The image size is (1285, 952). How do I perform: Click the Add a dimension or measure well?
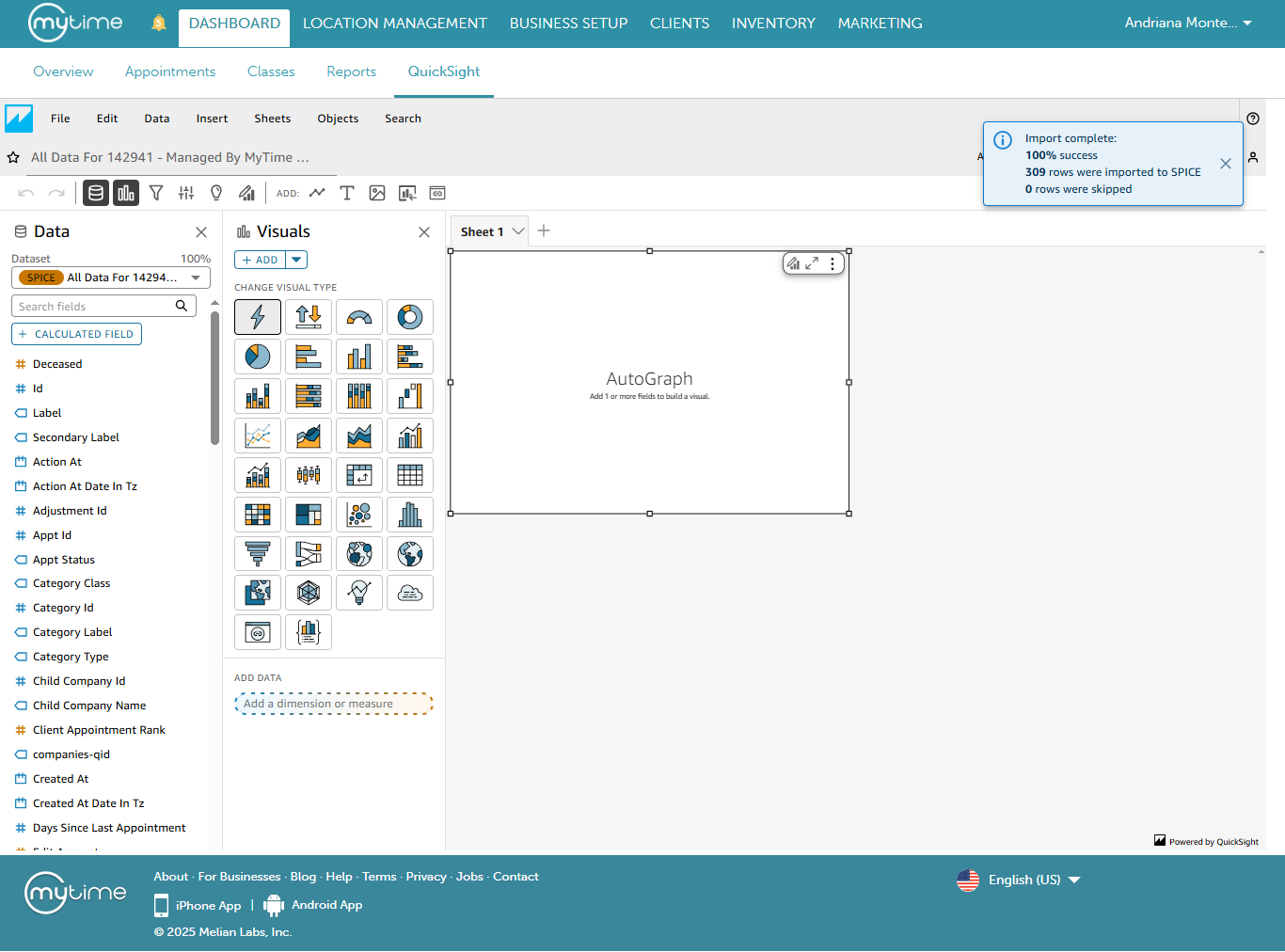coord(334,704)
